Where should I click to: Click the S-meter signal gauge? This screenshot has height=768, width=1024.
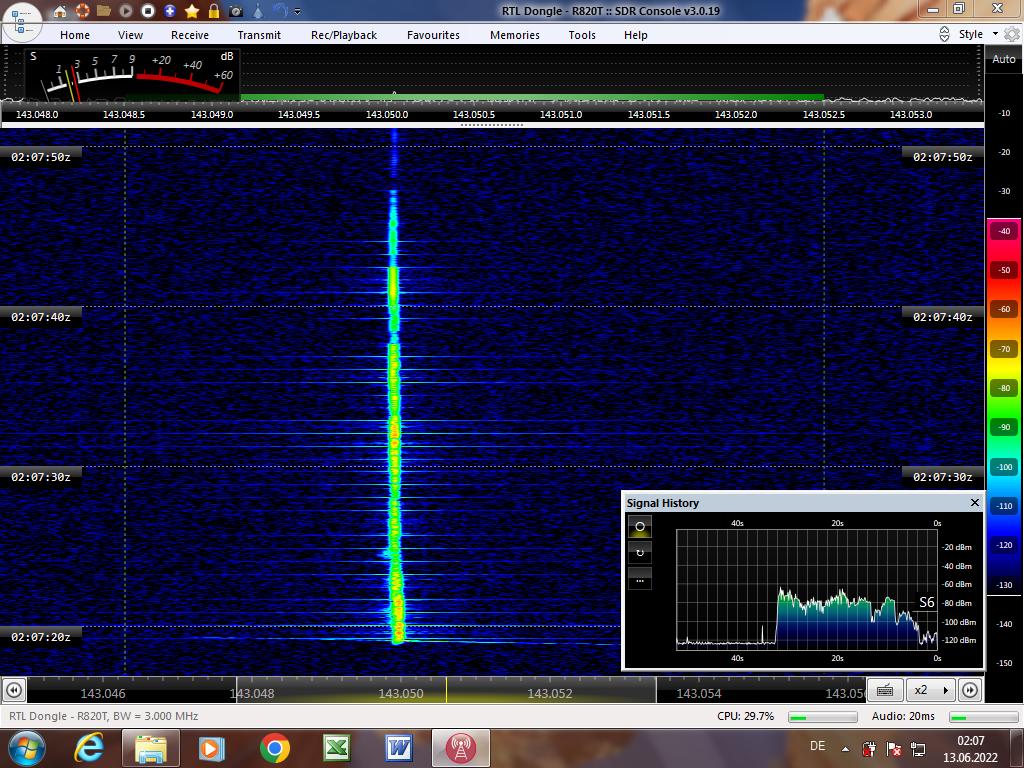click(133, 75)
